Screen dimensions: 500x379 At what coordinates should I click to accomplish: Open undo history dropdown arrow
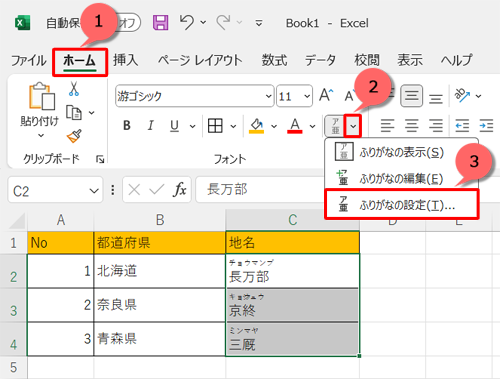pyautogui.click(x=203, y=23)
